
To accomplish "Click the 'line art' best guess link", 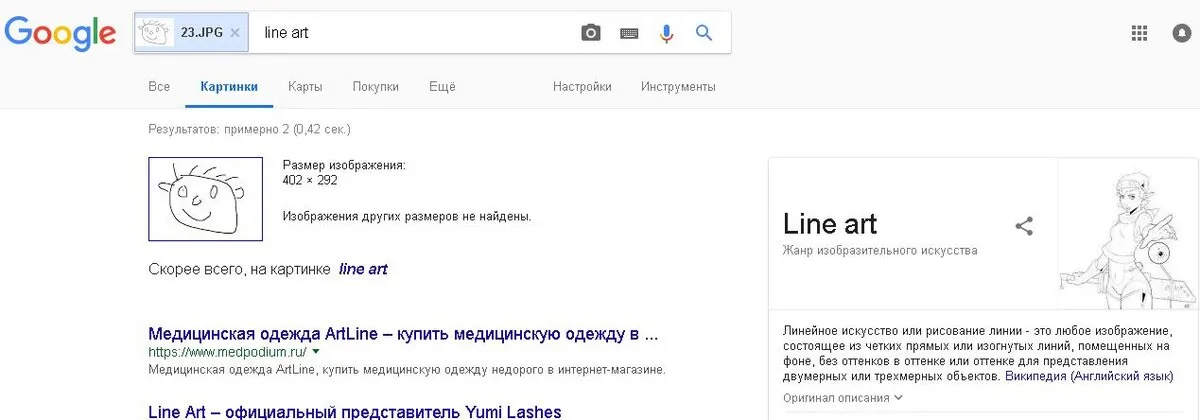I will tap(363, 269).
